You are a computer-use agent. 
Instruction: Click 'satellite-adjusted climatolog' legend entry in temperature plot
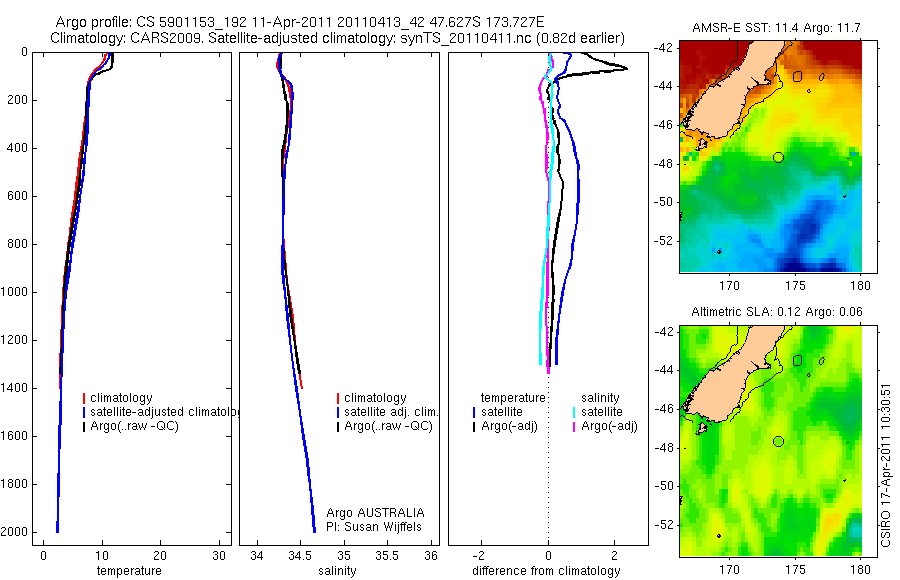tap(164, 412)
